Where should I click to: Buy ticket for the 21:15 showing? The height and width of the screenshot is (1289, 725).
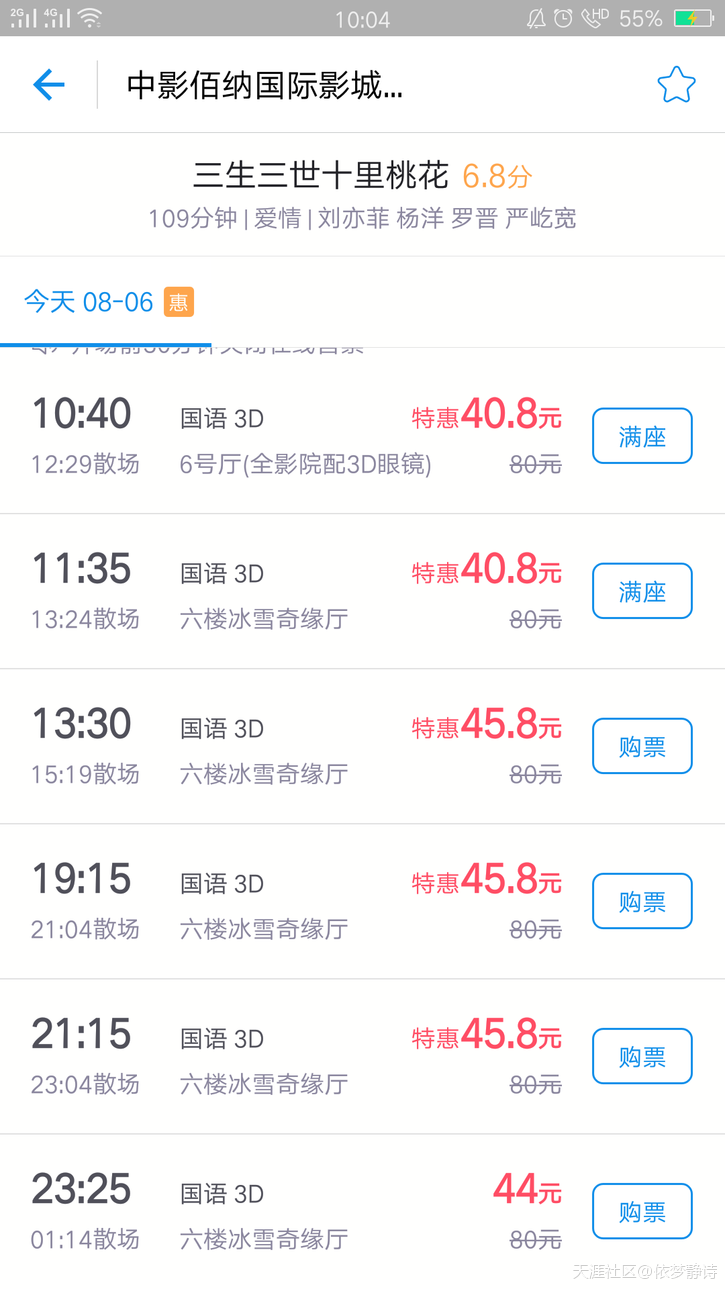642,1056
